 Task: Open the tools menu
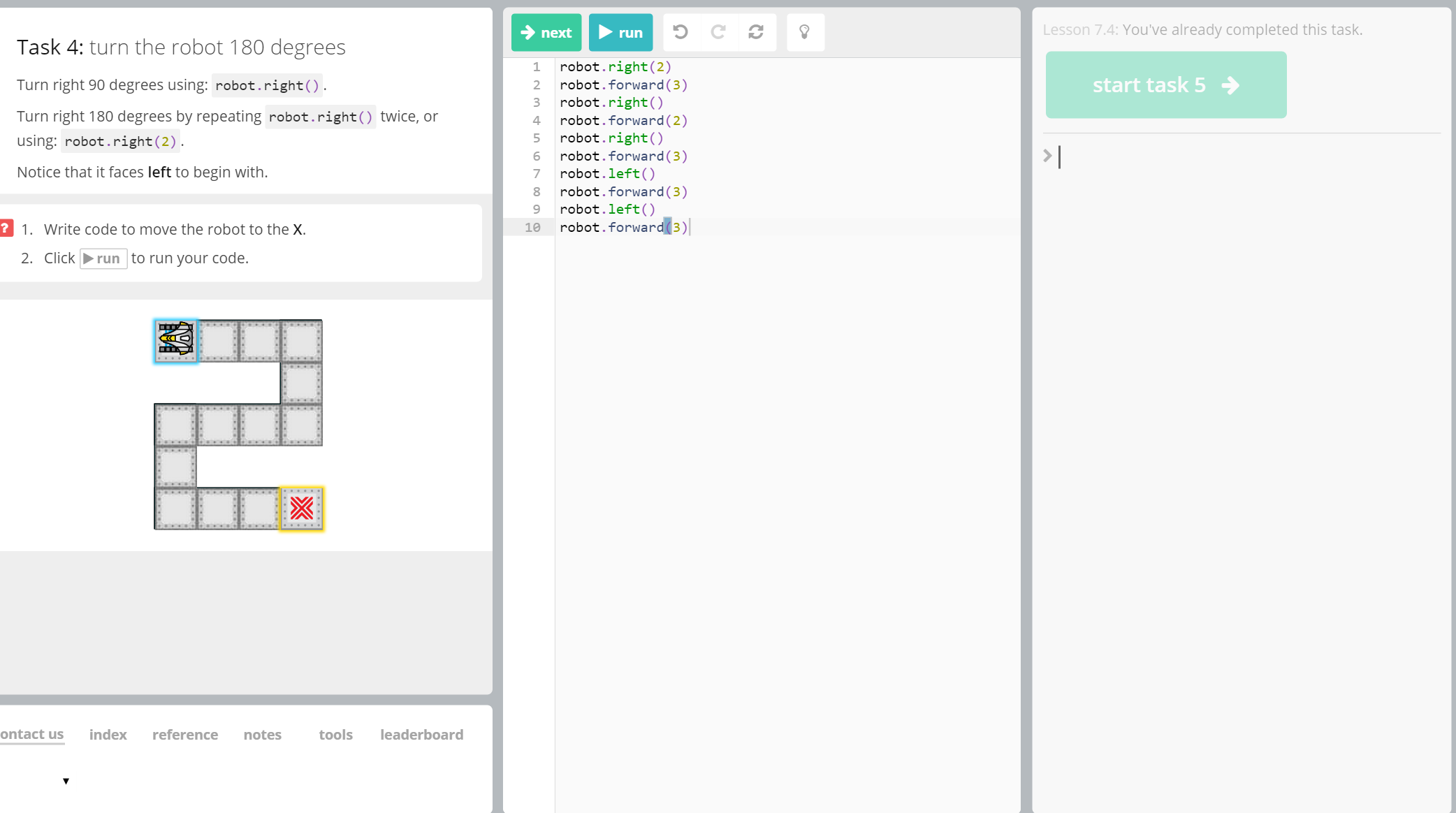click(335, 735)
